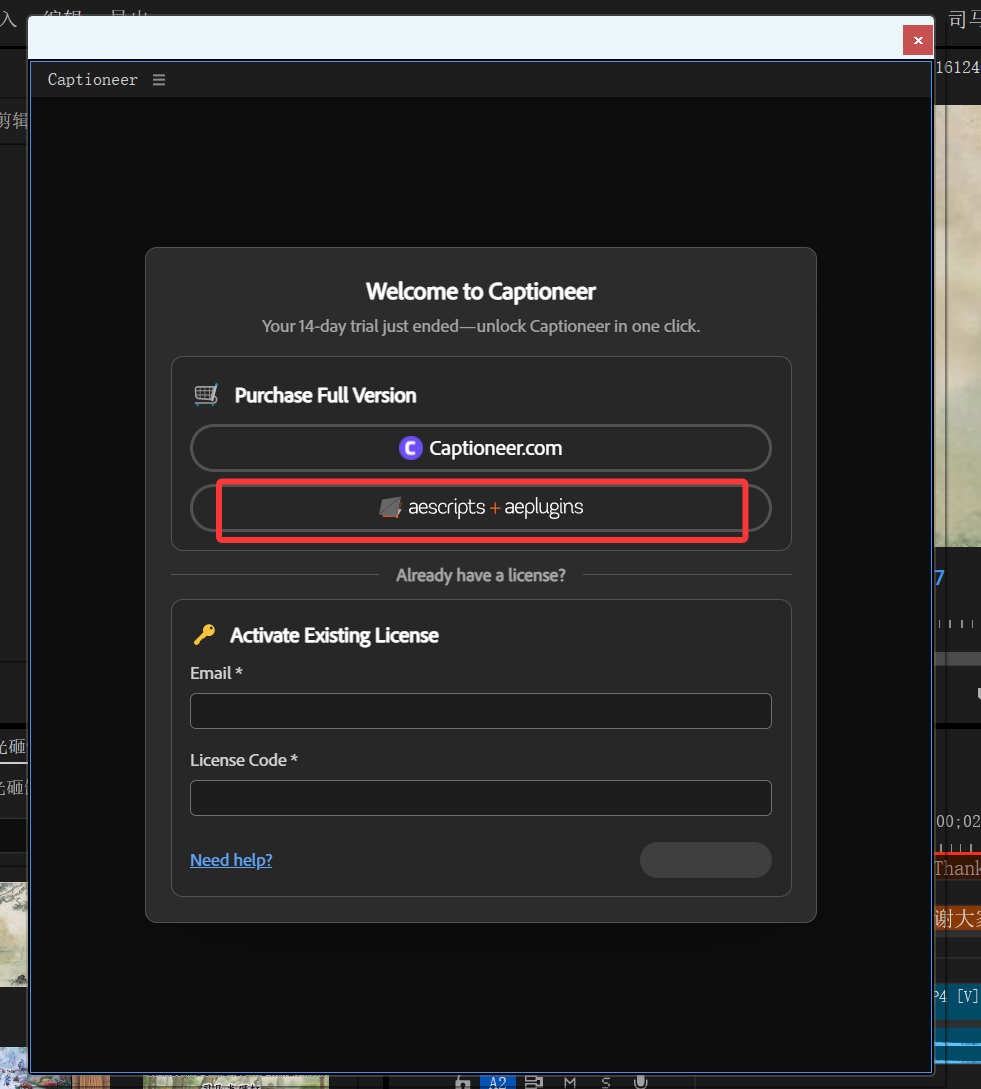Open the Captioneer panel hamburger menu

(159, 80)
